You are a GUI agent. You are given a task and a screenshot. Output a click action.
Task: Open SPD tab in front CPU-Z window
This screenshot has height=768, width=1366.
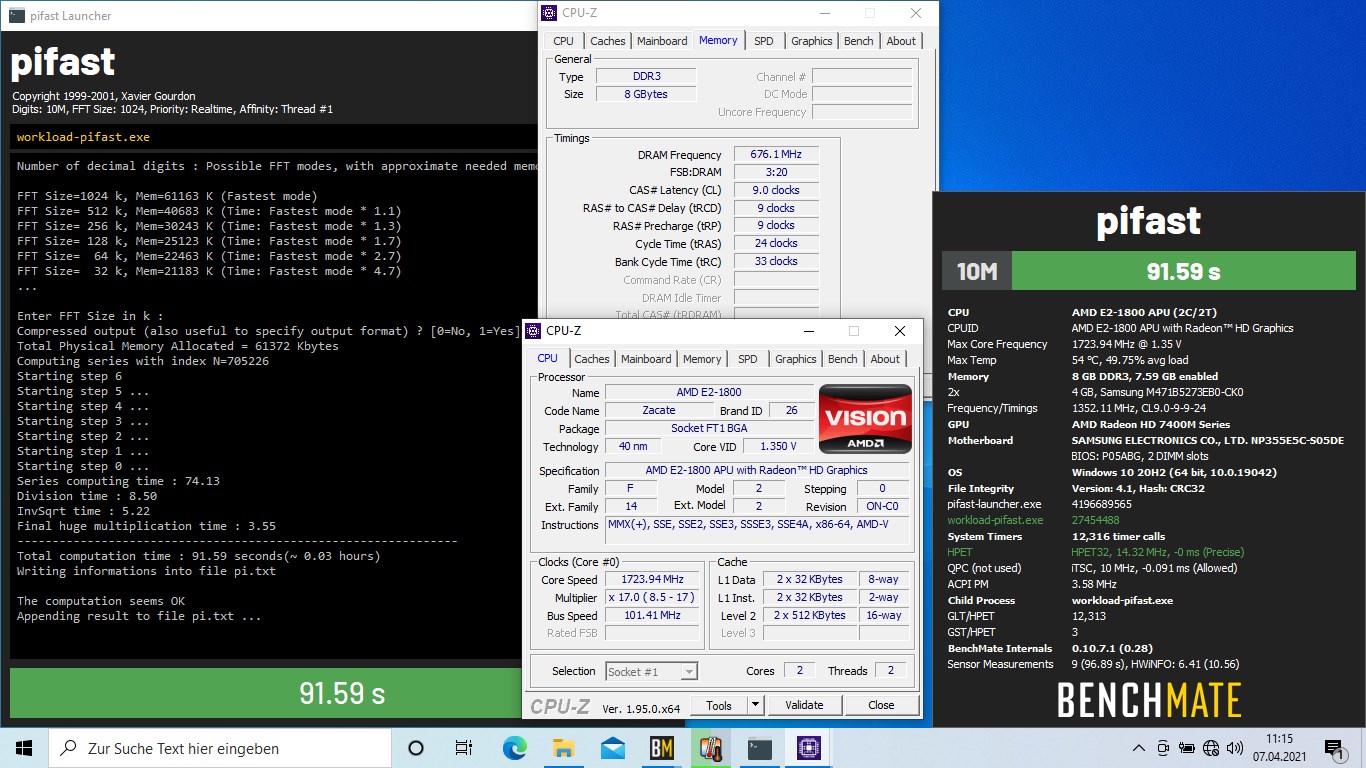tap(748, 359)
